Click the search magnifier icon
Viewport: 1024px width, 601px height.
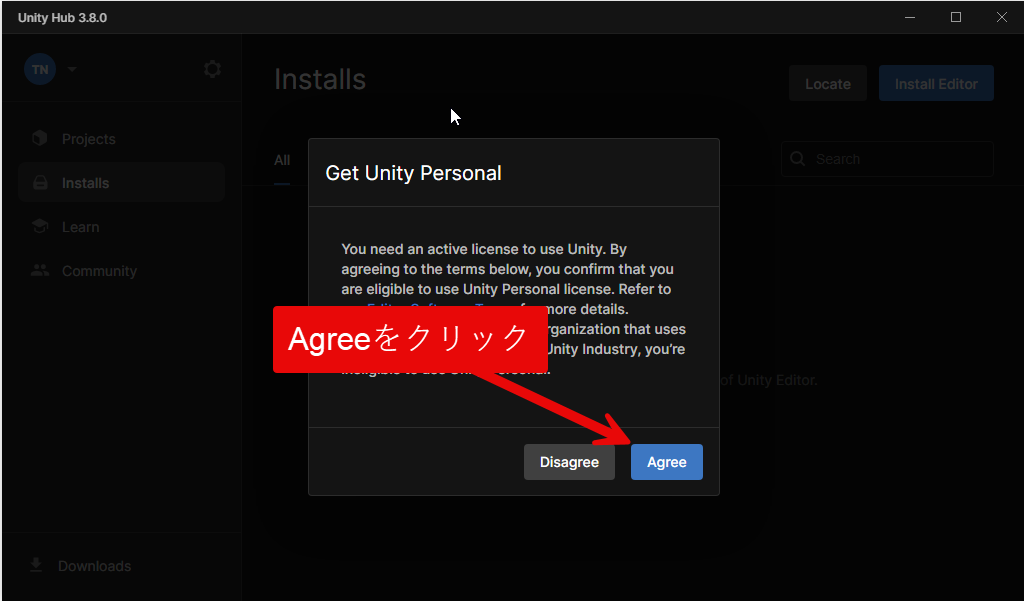click(797, 159)
